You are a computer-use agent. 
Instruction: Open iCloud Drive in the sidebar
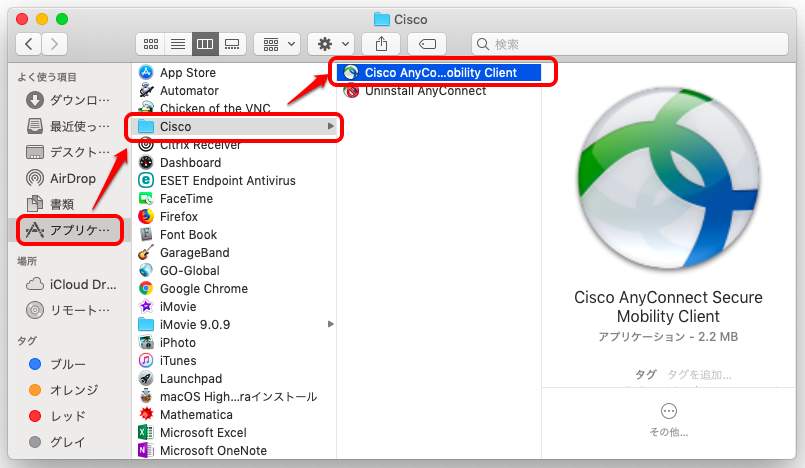[x=69, y=284]
